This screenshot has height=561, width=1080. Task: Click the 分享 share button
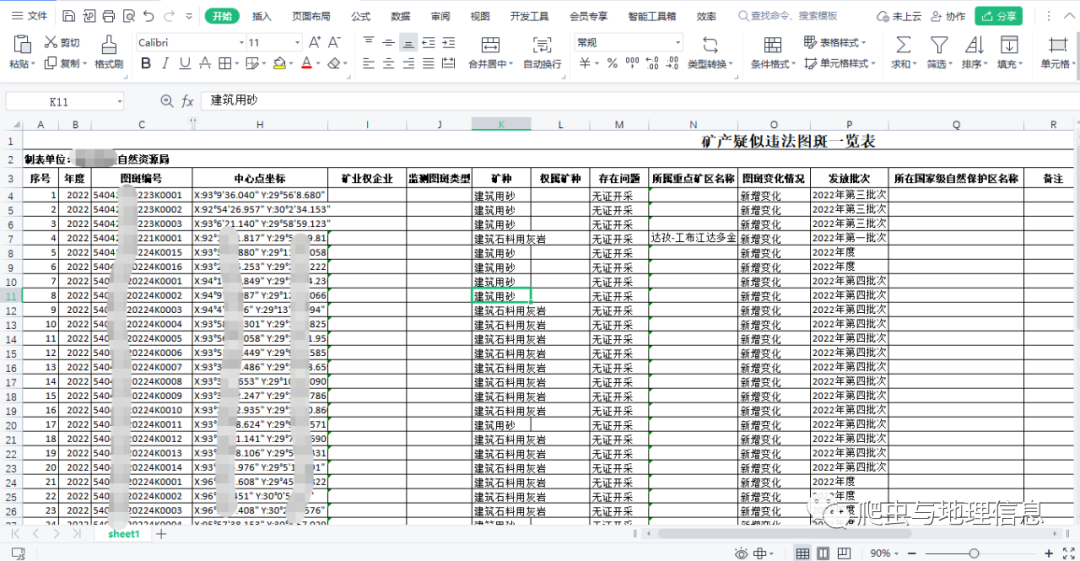[x=999, y=16]
